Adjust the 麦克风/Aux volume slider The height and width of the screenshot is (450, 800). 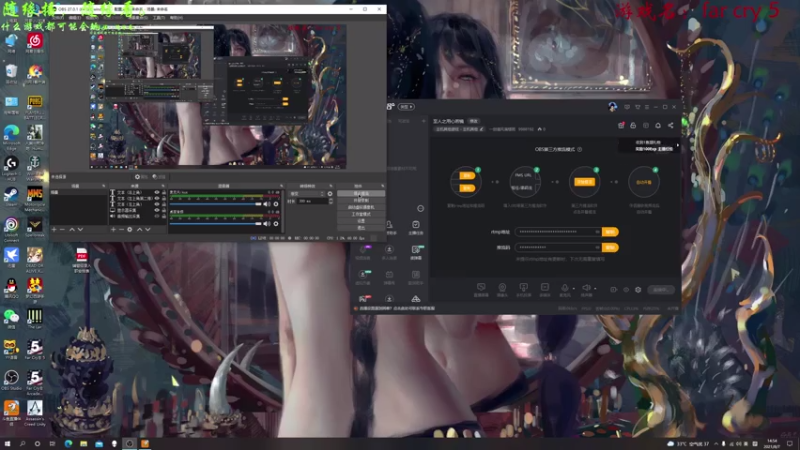216,204
